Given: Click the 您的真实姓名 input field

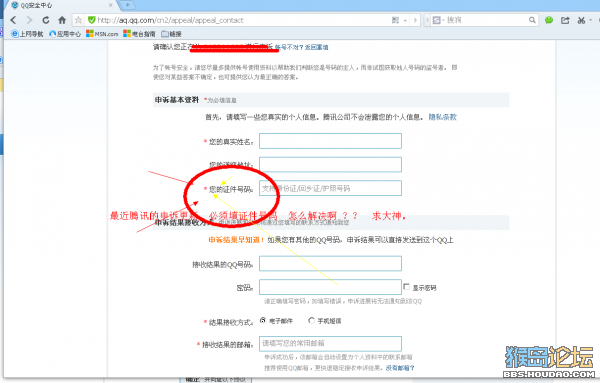Looking at the screenshot, I should coord(330,141).
